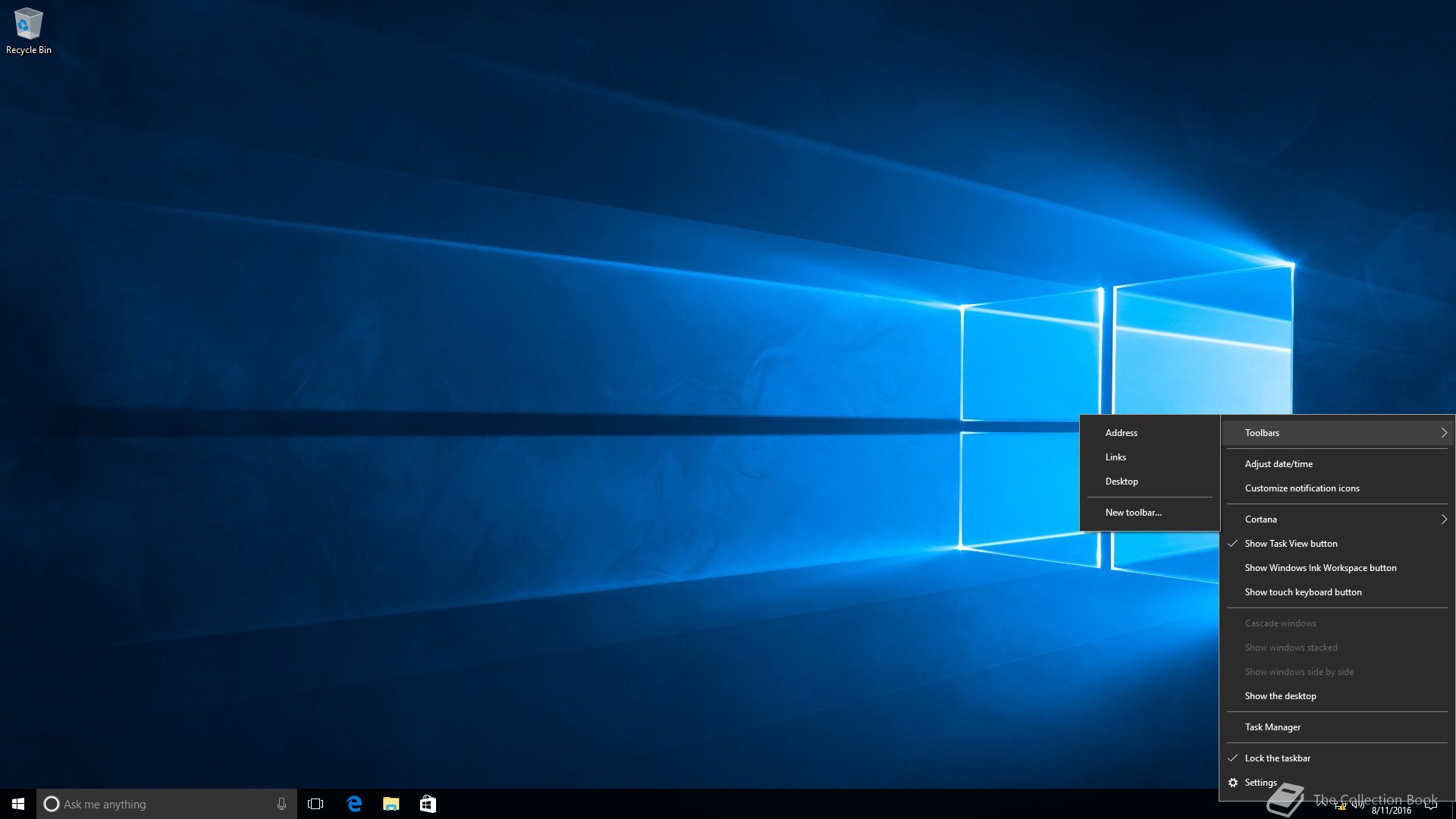Choose New toolbar... from submenu
The image size is (1456, 819).
click(1150, 513)
